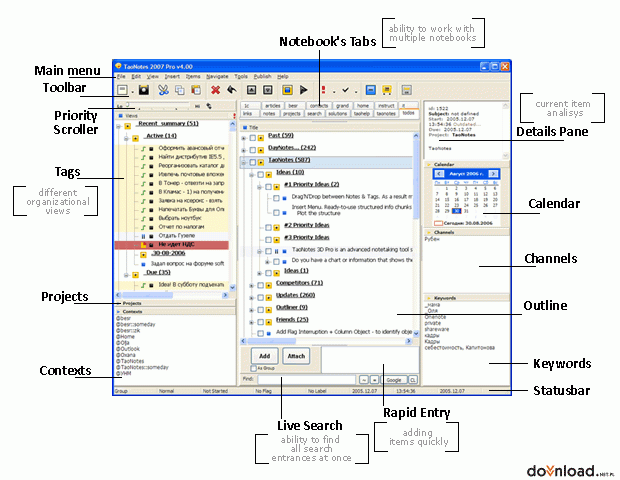Click the Add button
This screenshot has width=620, height=480.
tap(265, 356)
